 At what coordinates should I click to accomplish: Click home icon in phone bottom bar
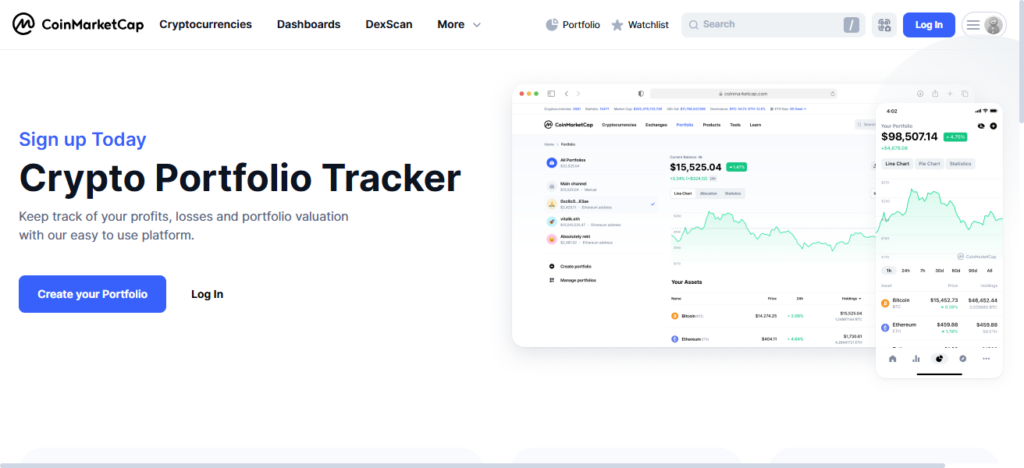coord(893,358)
